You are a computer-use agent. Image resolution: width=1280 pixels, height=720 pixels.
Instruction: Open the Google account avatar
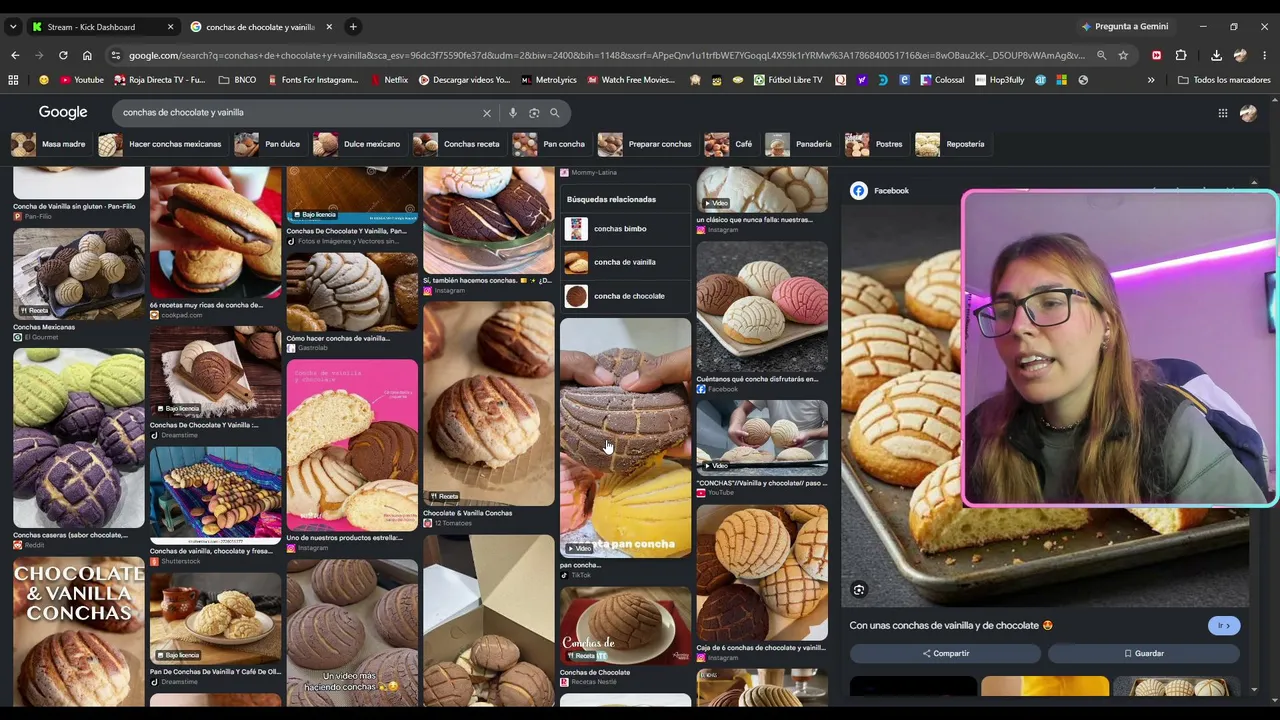(x=1248, y=113)
